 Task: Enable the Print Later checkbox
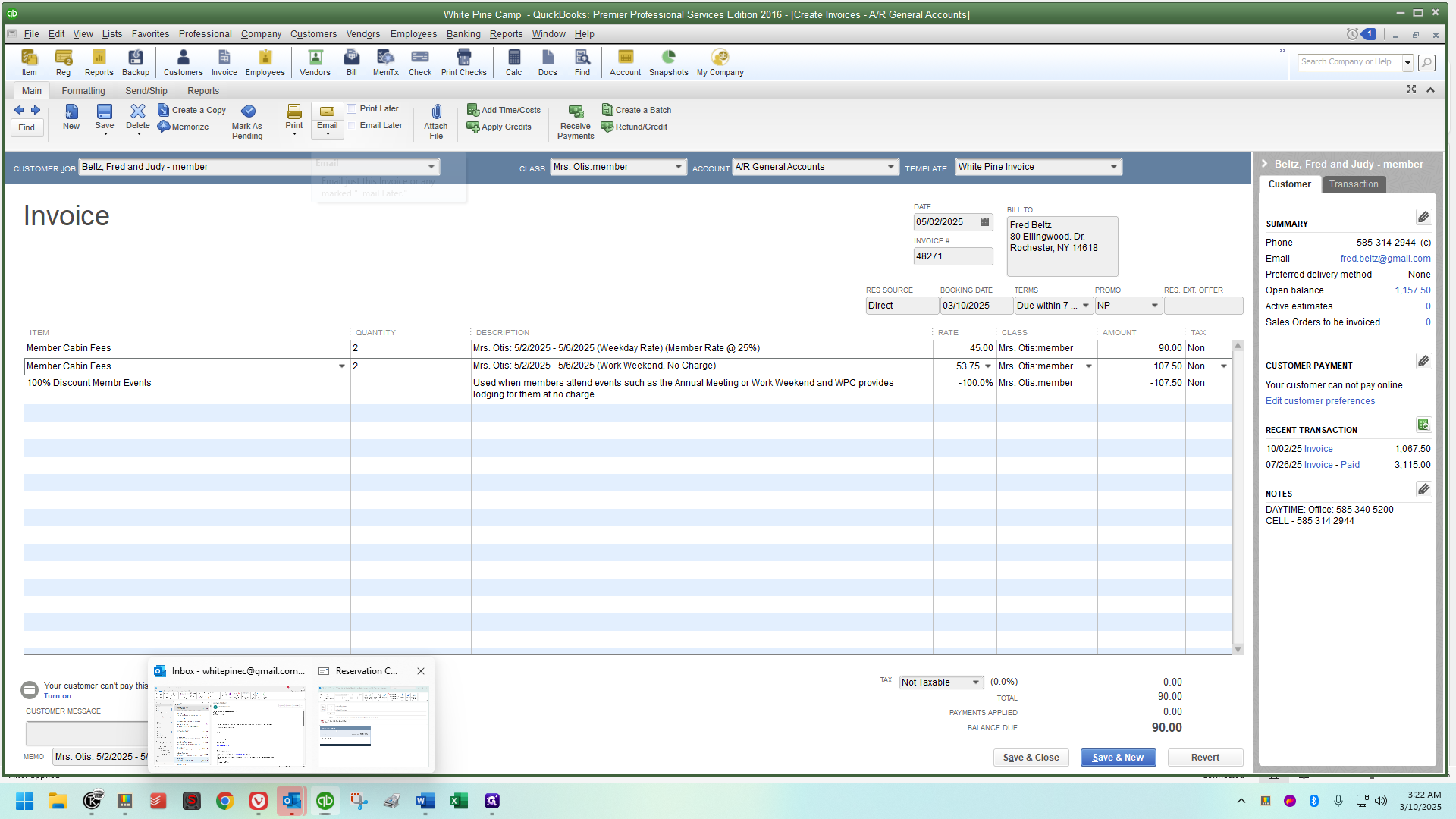click(352, 109)
